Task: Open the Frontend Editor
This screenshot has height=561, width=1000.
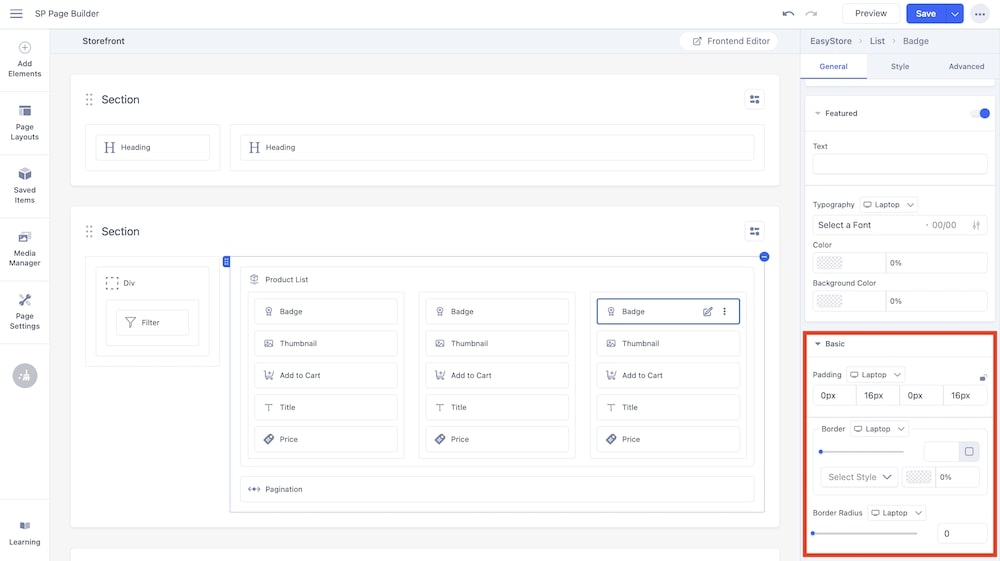Action: pyautogui.click(x=729, y=41)
